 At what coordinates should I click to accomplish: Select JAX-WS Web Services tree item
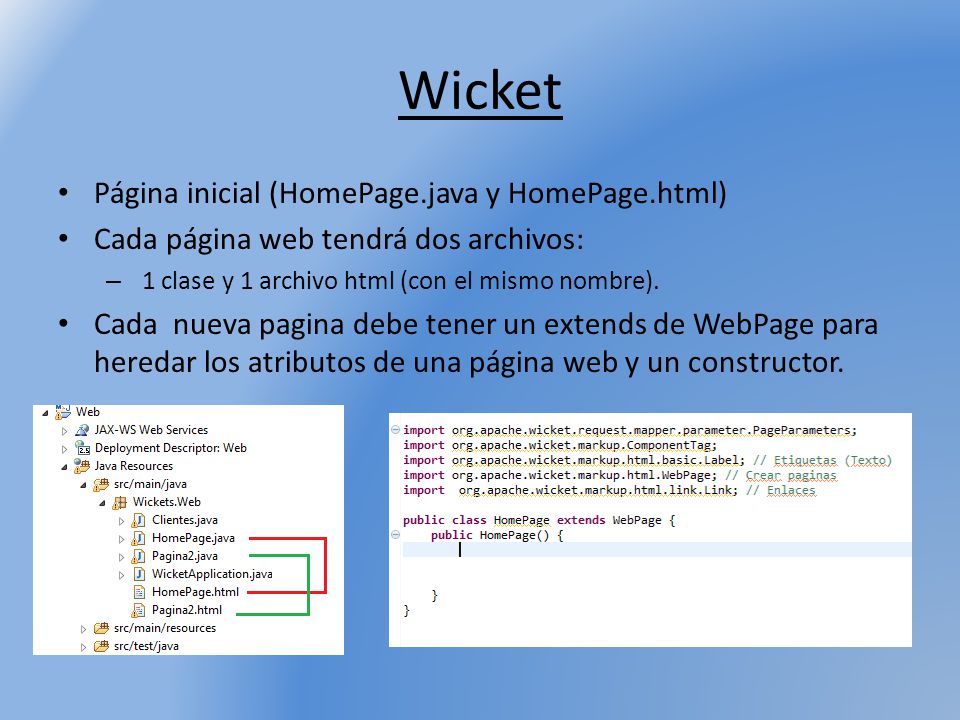pos(151,430)
